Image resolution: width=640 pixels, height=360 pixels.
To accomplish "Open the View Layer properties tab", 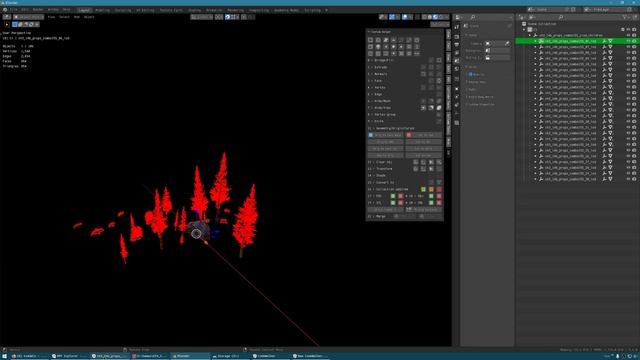I will coord(457,53).
